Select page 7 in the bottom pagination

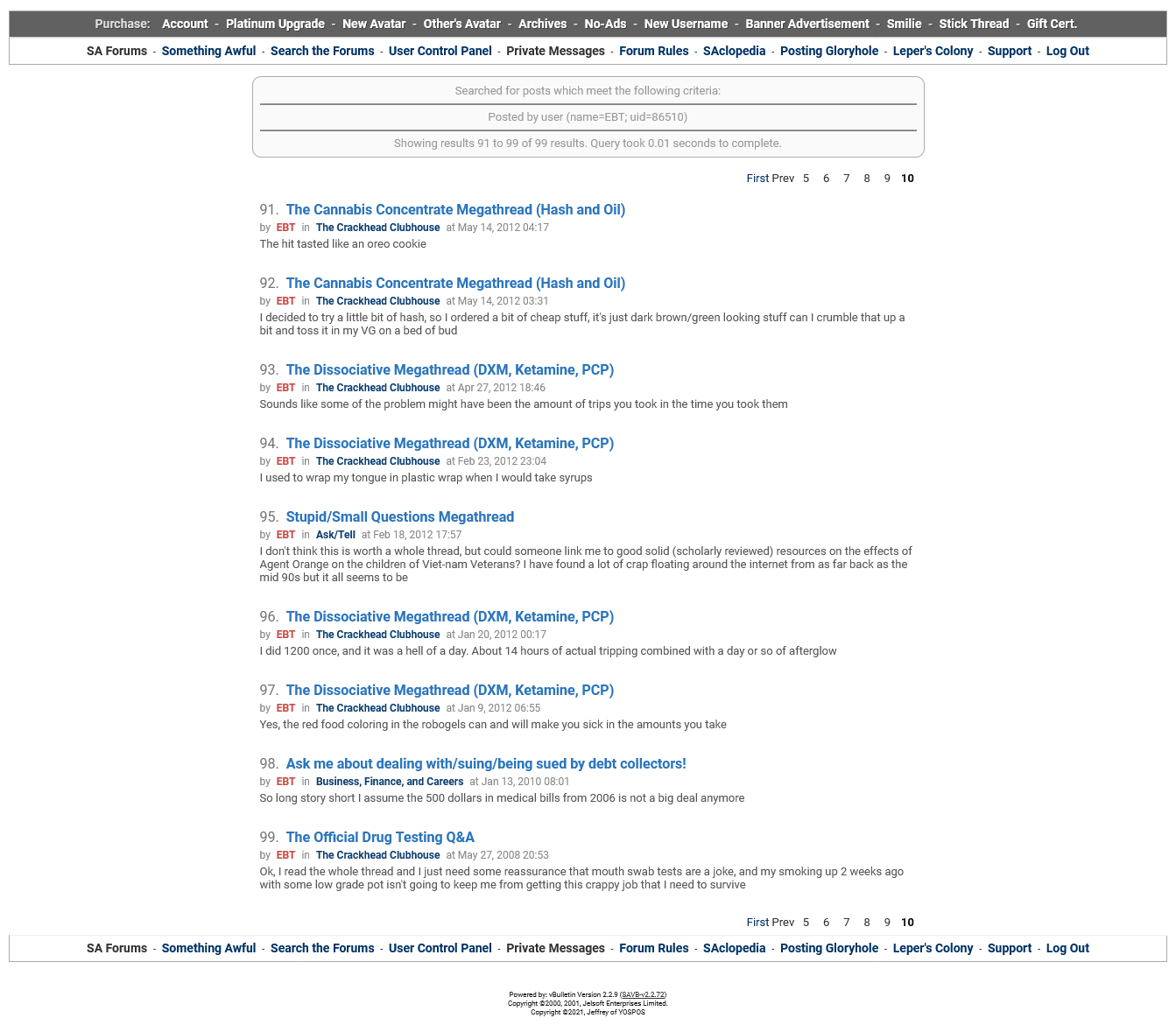846,922
